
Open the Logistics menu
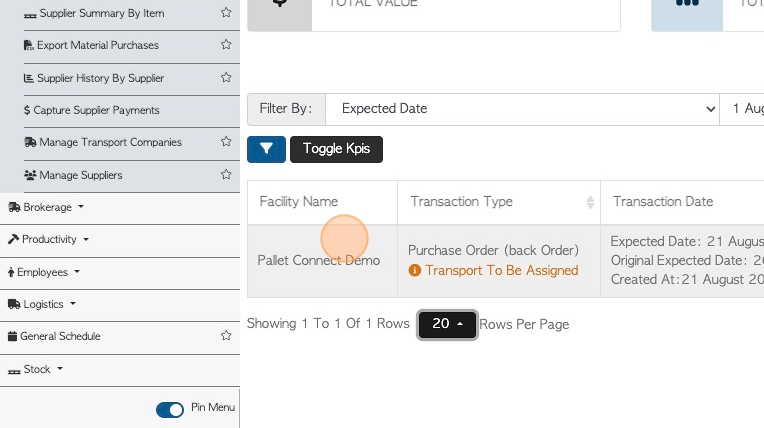pos(42,304)
